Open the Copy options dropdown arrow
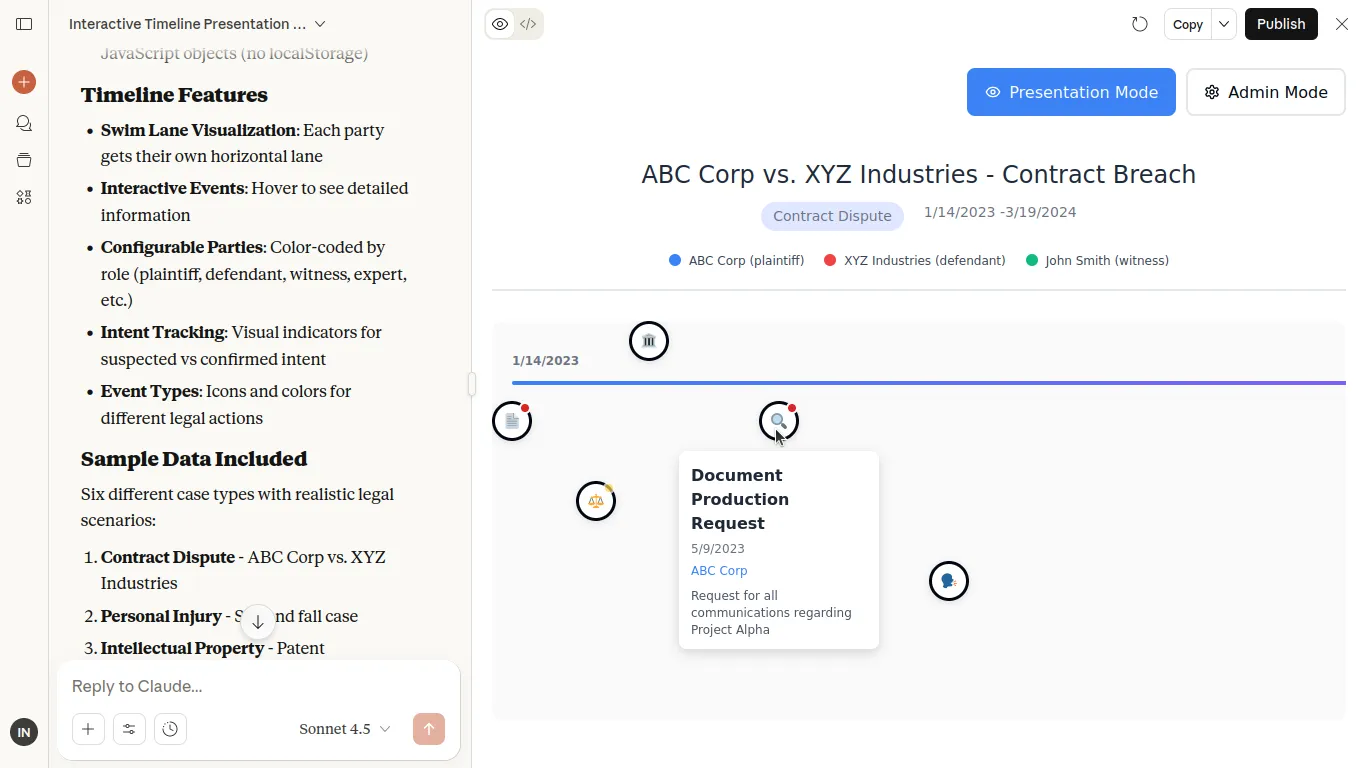The width and height of the screenshot is (1366, 768). 1224,24
